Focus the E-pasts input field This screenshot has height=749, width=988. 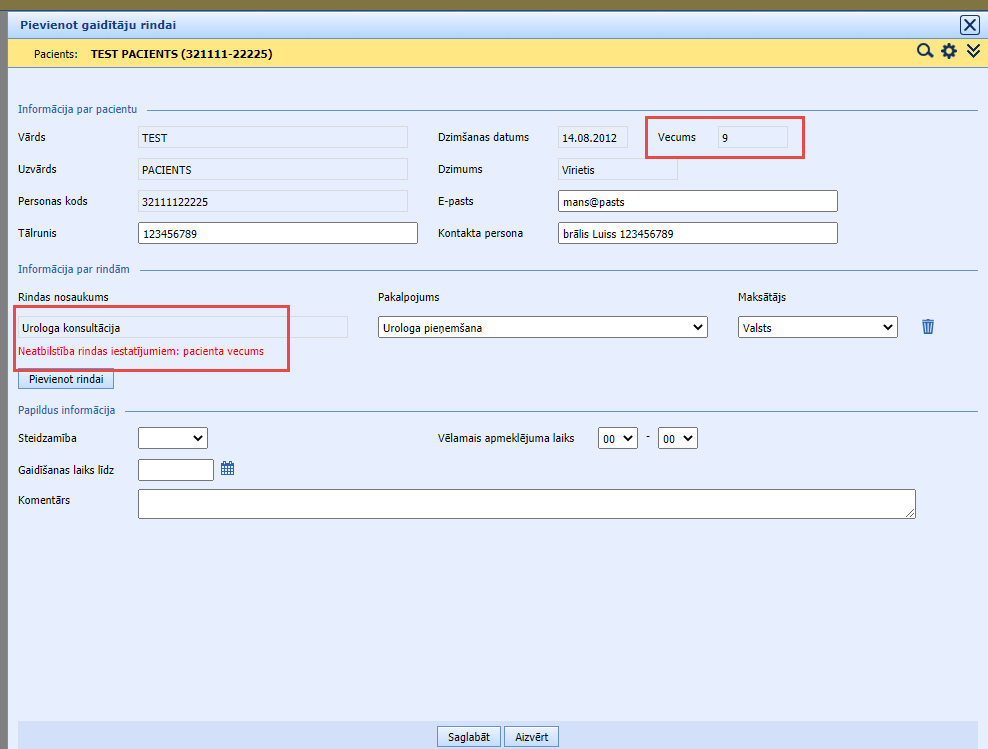[x=697, y=201]
